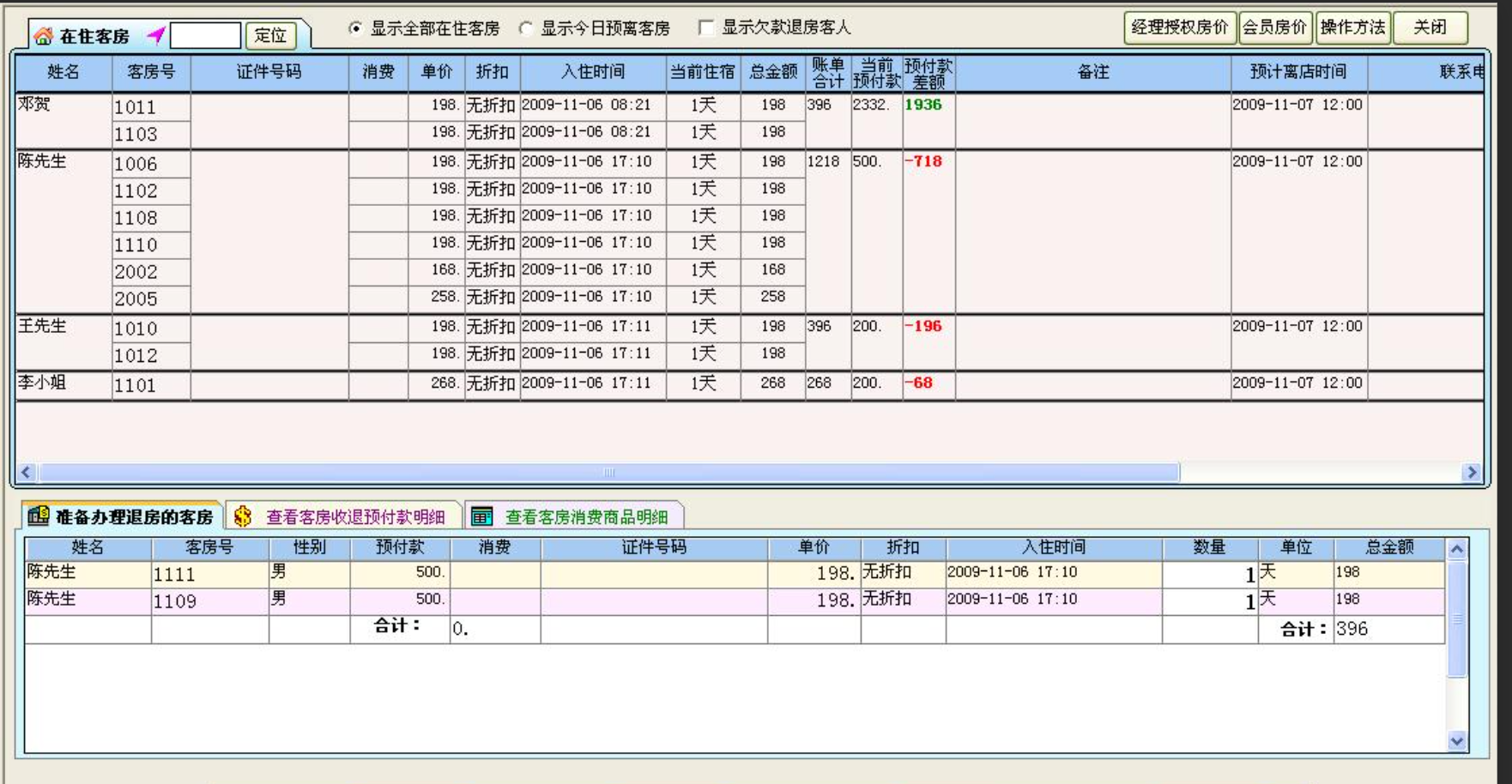This screenshot has width=1512, height=784.
Task: Select guest name 邓贺
Action: pos(34,104)
